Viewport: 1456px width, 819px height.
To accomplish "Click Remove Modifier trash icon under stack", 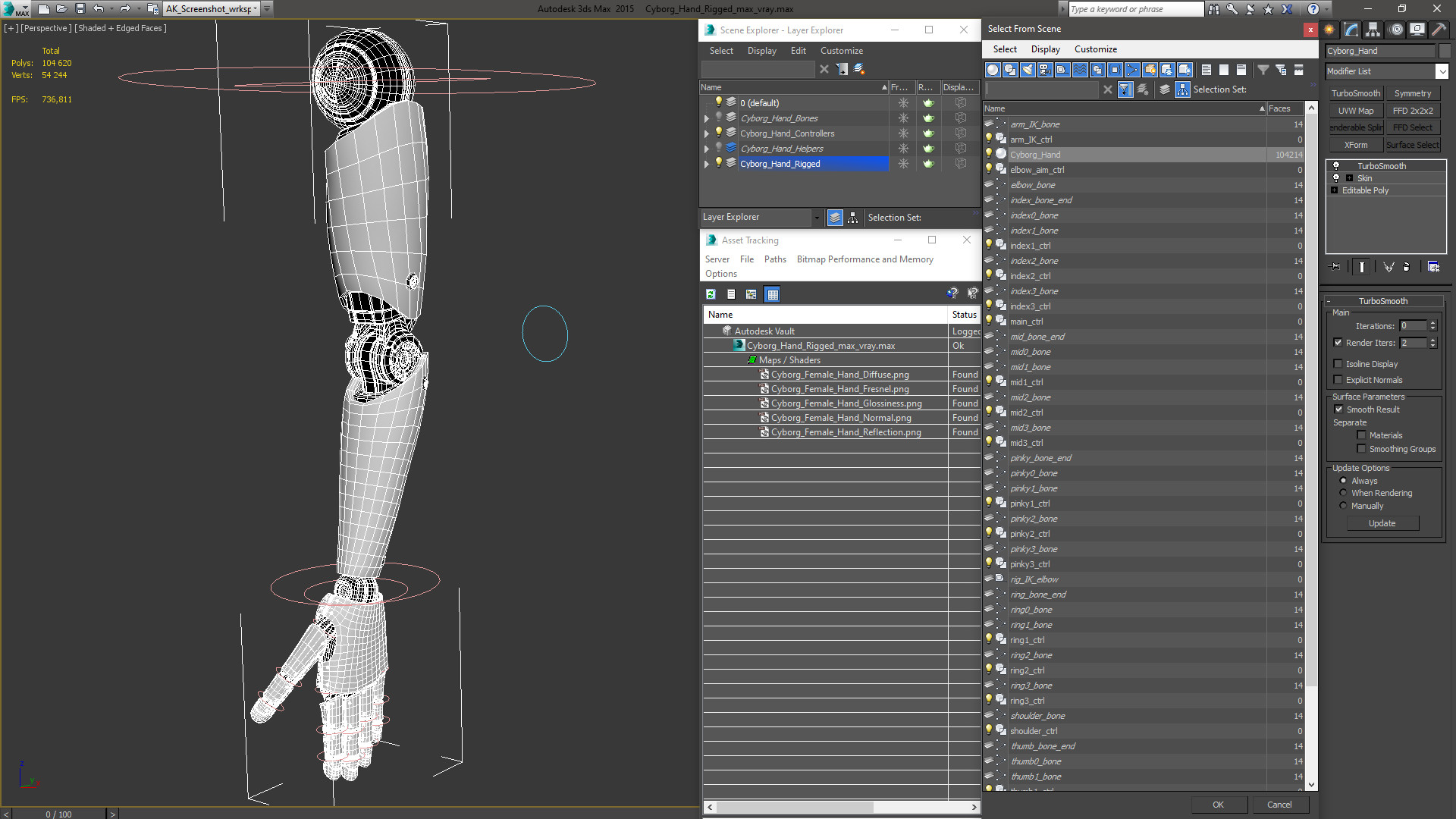I will click(x=1407, y=267).
